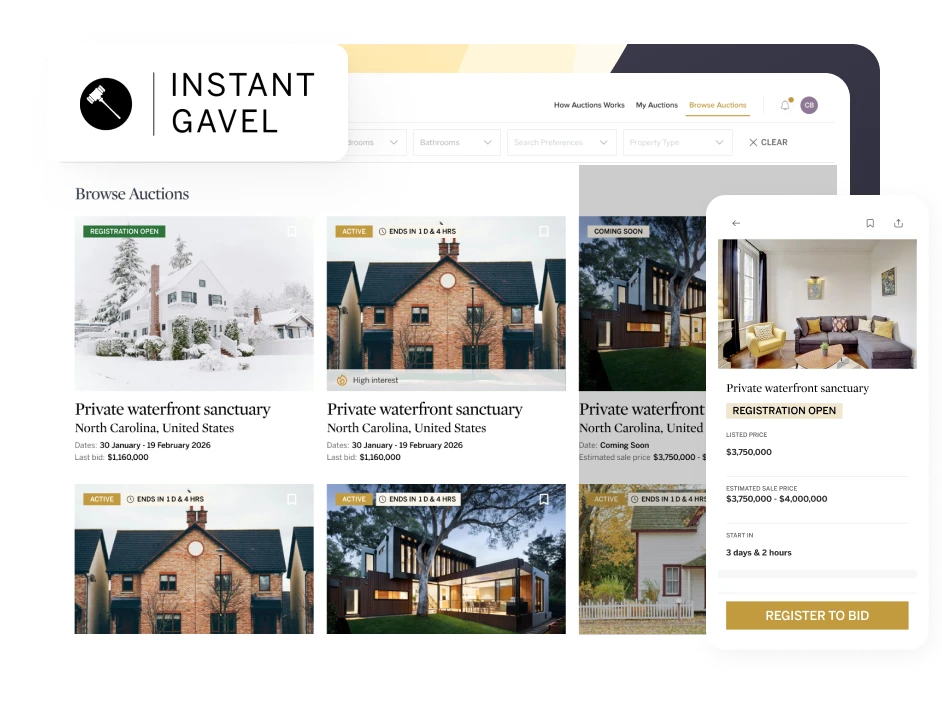Bookmark the top-row brick house listing
Screen dimensions: 942x701
click(x=544, y=231)
